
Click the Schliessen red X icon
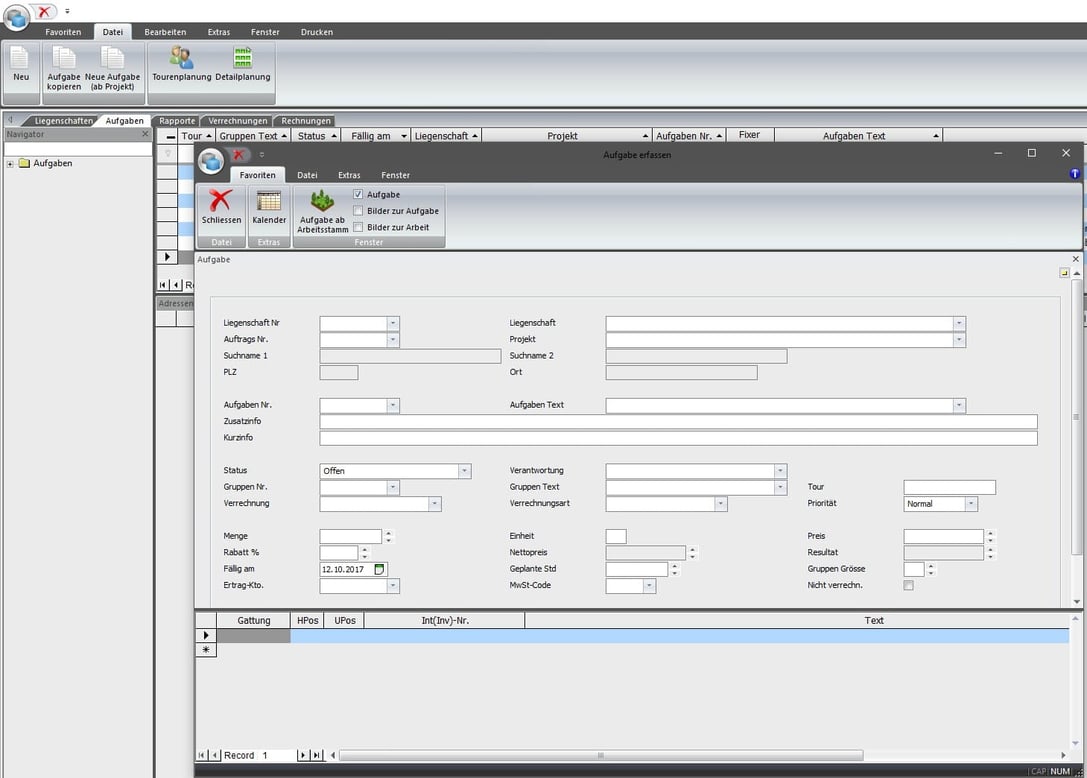[221, 201]
